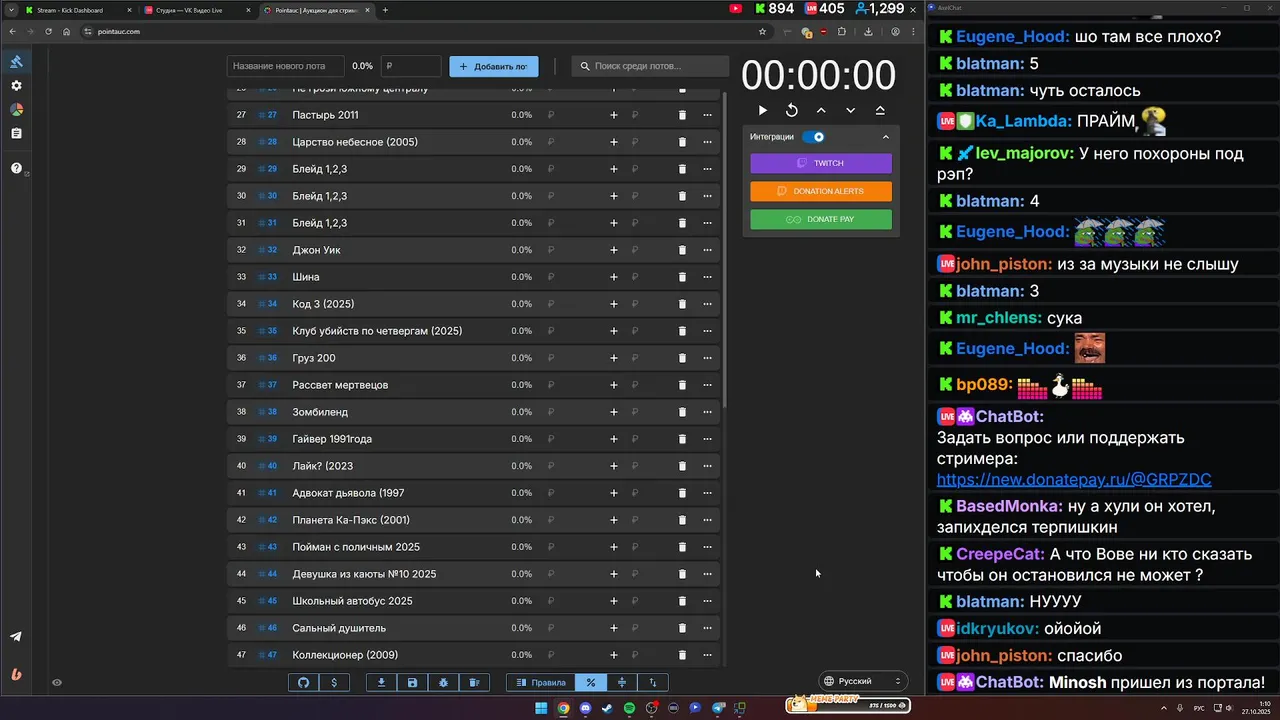Open GitHub icon in bottom toolbar

coord(304,682)
